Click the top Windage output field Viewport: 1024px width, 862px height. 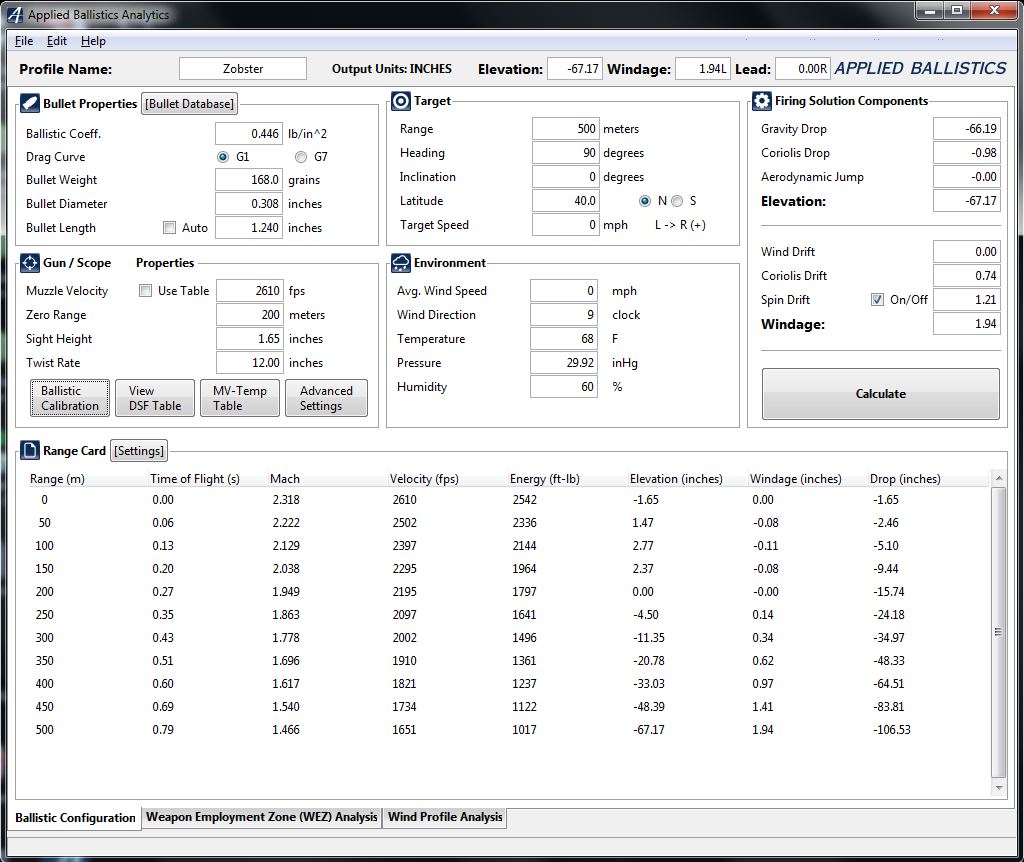(703, 69)
